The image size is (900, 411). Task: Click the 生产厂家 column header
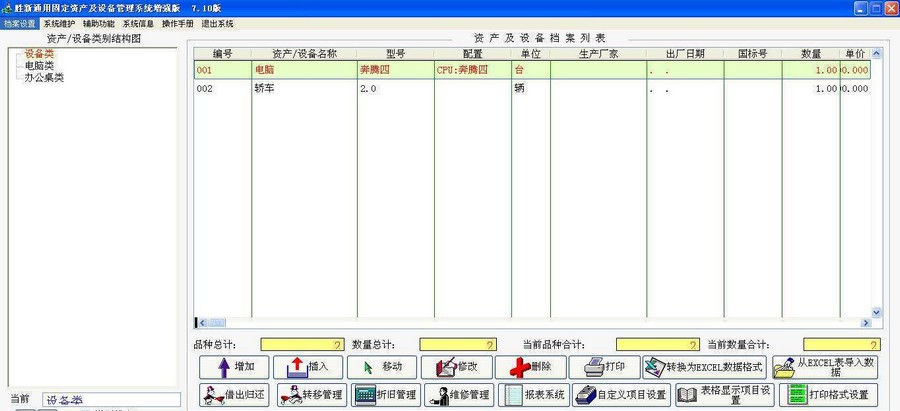[598, 54]
